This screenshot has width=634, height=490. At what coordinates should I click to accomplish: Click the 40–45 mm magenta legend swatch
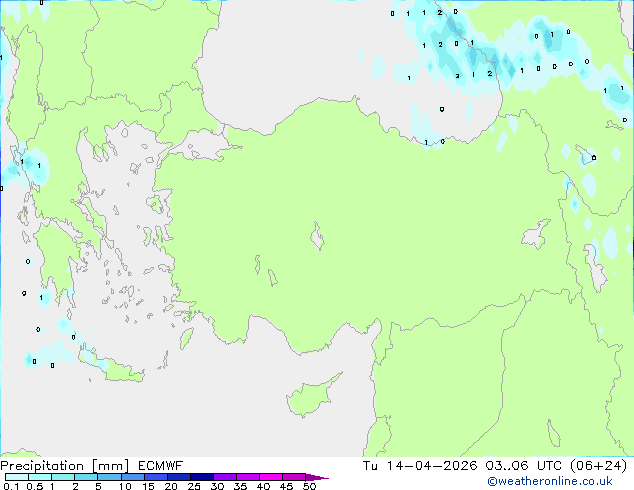click(x=271, y=477)
